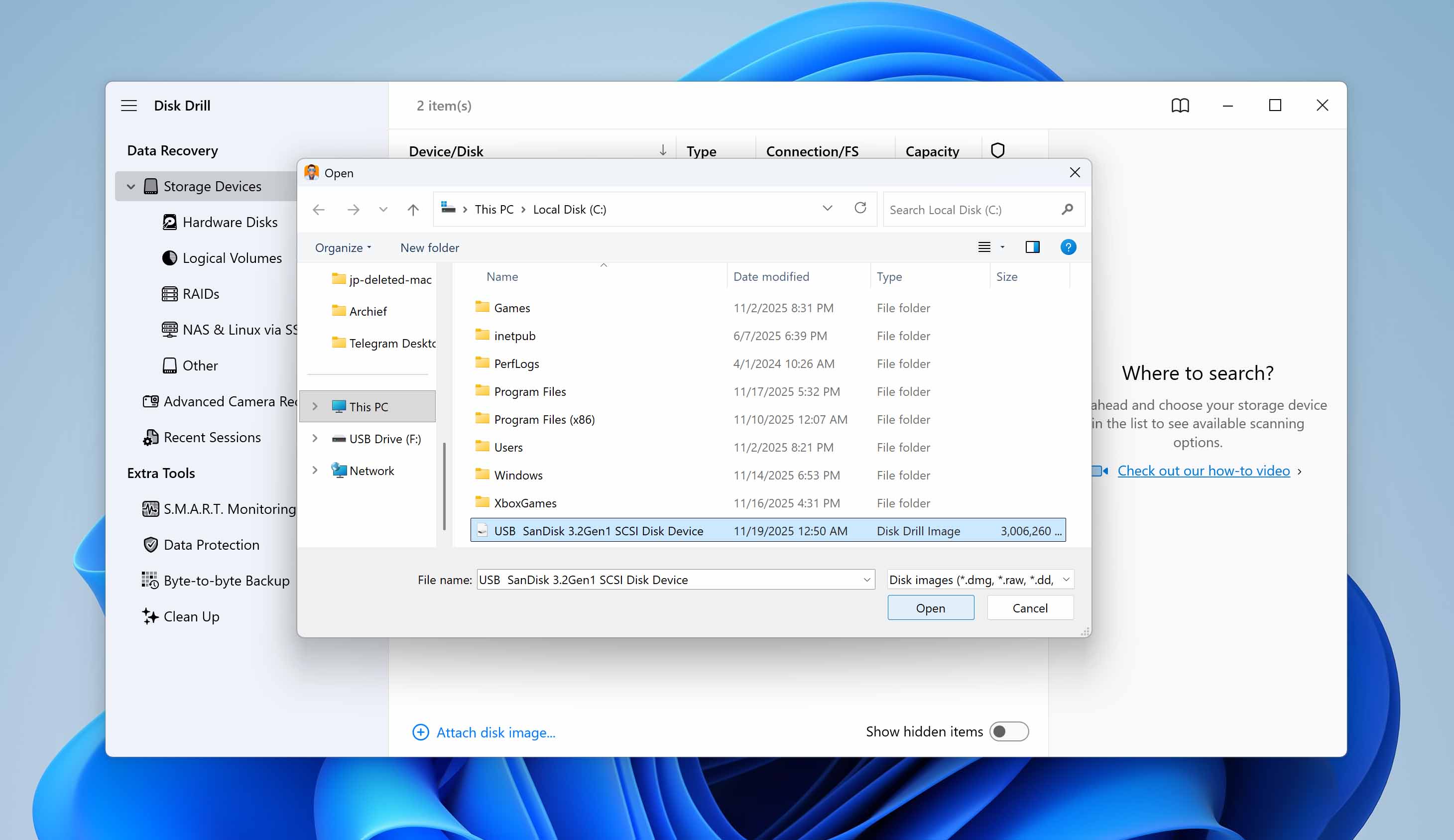Open the knowledge base book icon
Screen dimensions: 1454x840
tap(1180, 105)
